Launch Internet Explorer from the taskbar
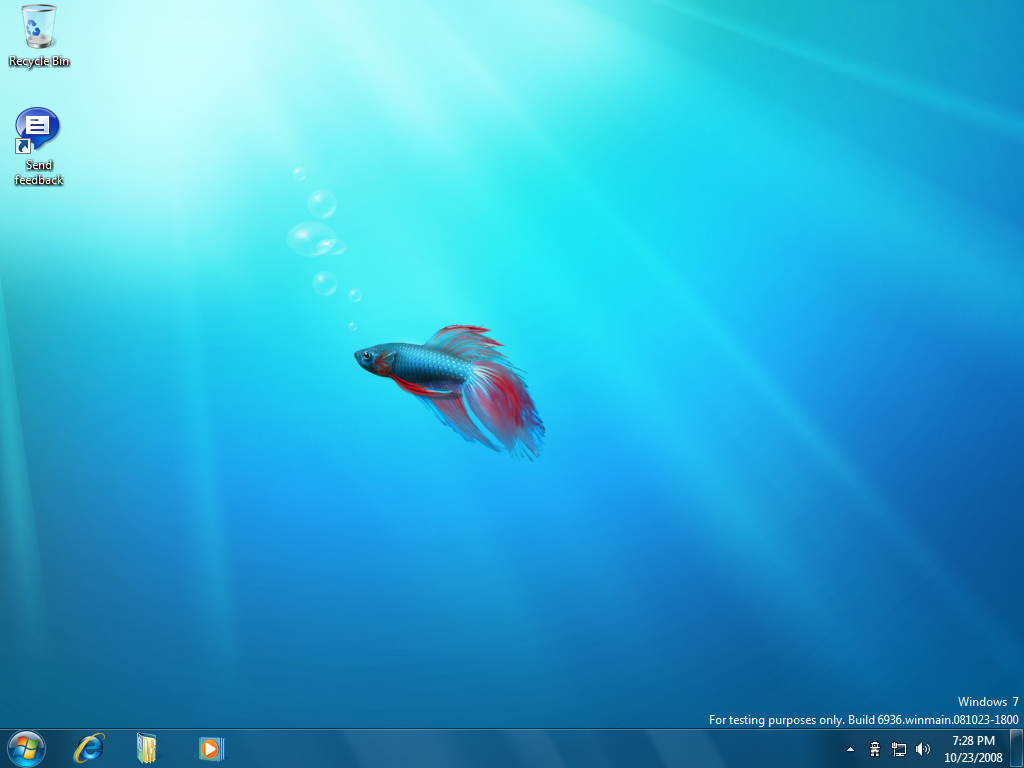 click(89, 748)
